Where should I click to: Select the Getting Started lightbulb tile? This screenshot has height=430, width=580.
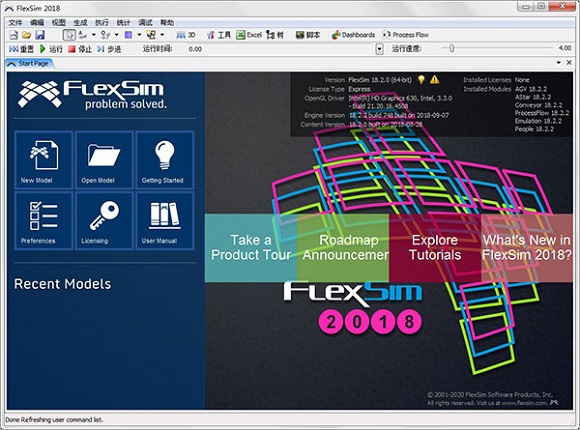coord(165,160)
